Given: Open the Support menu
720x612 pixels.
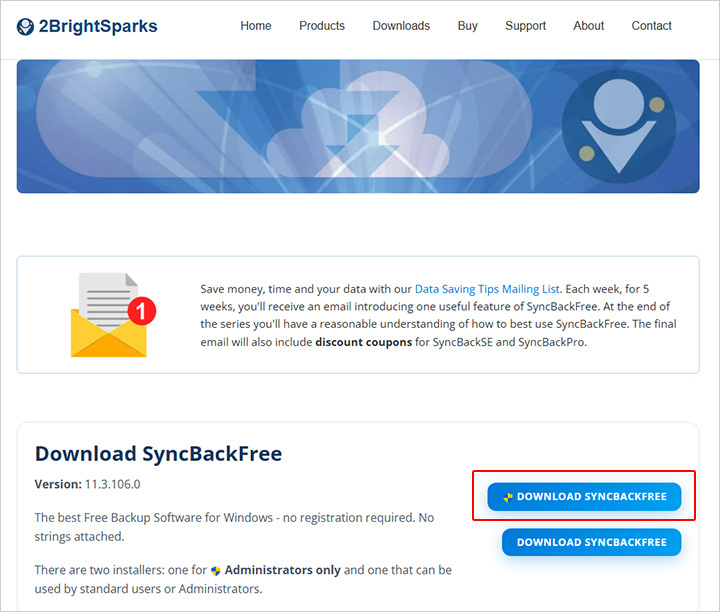Looking at the screenshot, I should [525, 26].
